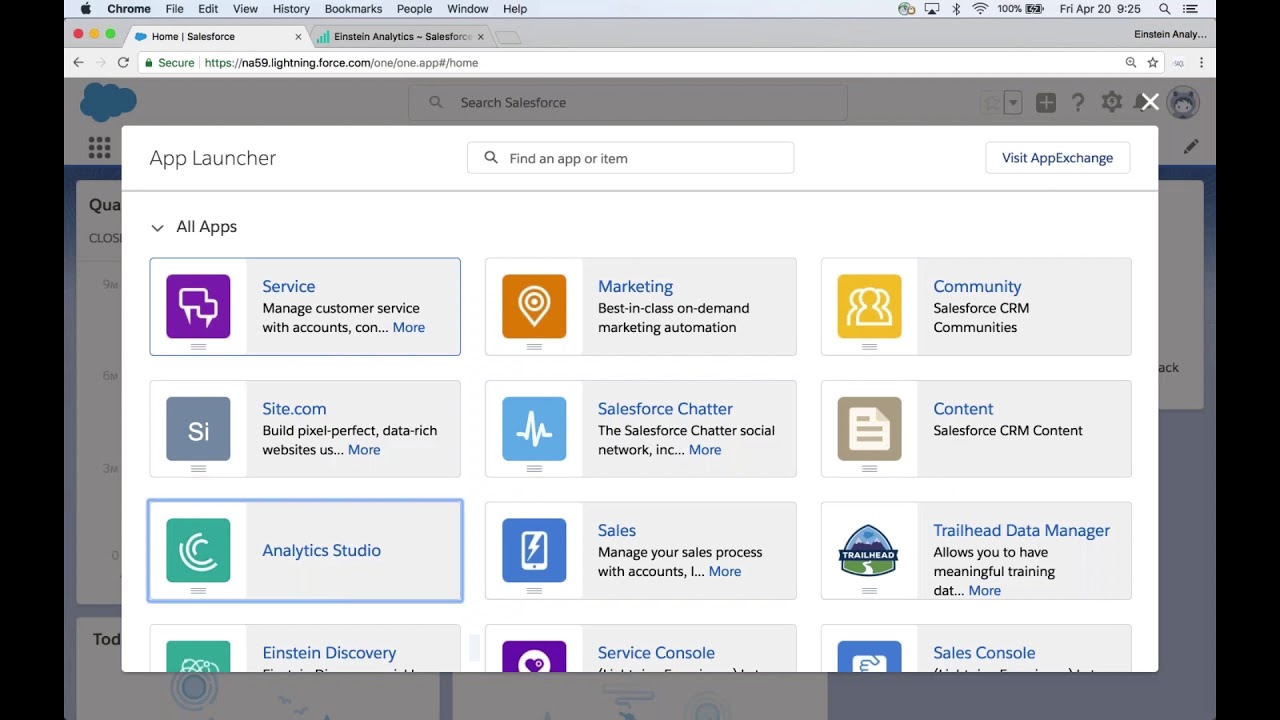Open the History menu
The image size is (1280, 720).
(x=291, y=9)
